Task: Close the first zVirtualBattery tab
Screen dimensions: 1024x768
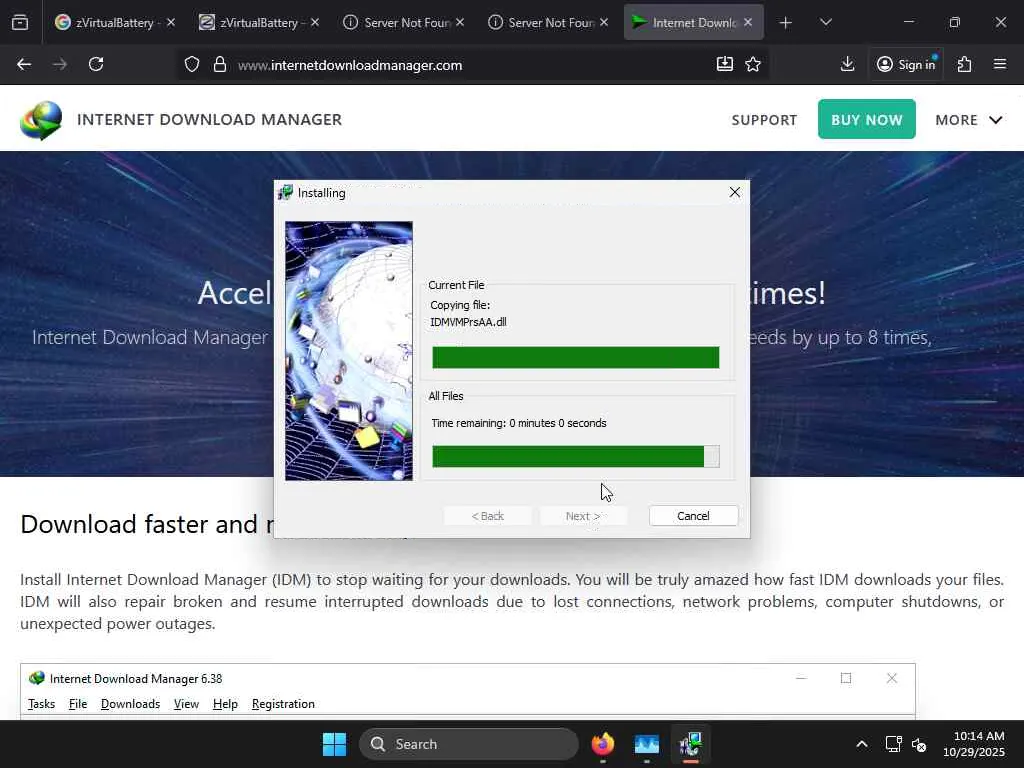Action: pyautogui.click(x=170, y=22)
